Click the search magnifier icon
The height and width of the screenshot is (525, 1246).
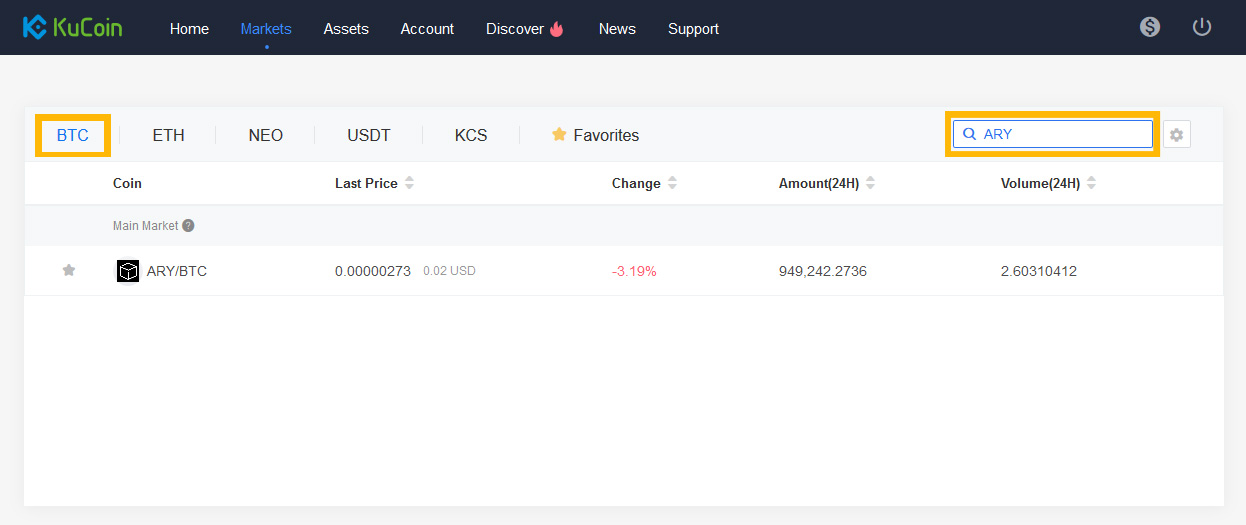(x=969, y=134)
